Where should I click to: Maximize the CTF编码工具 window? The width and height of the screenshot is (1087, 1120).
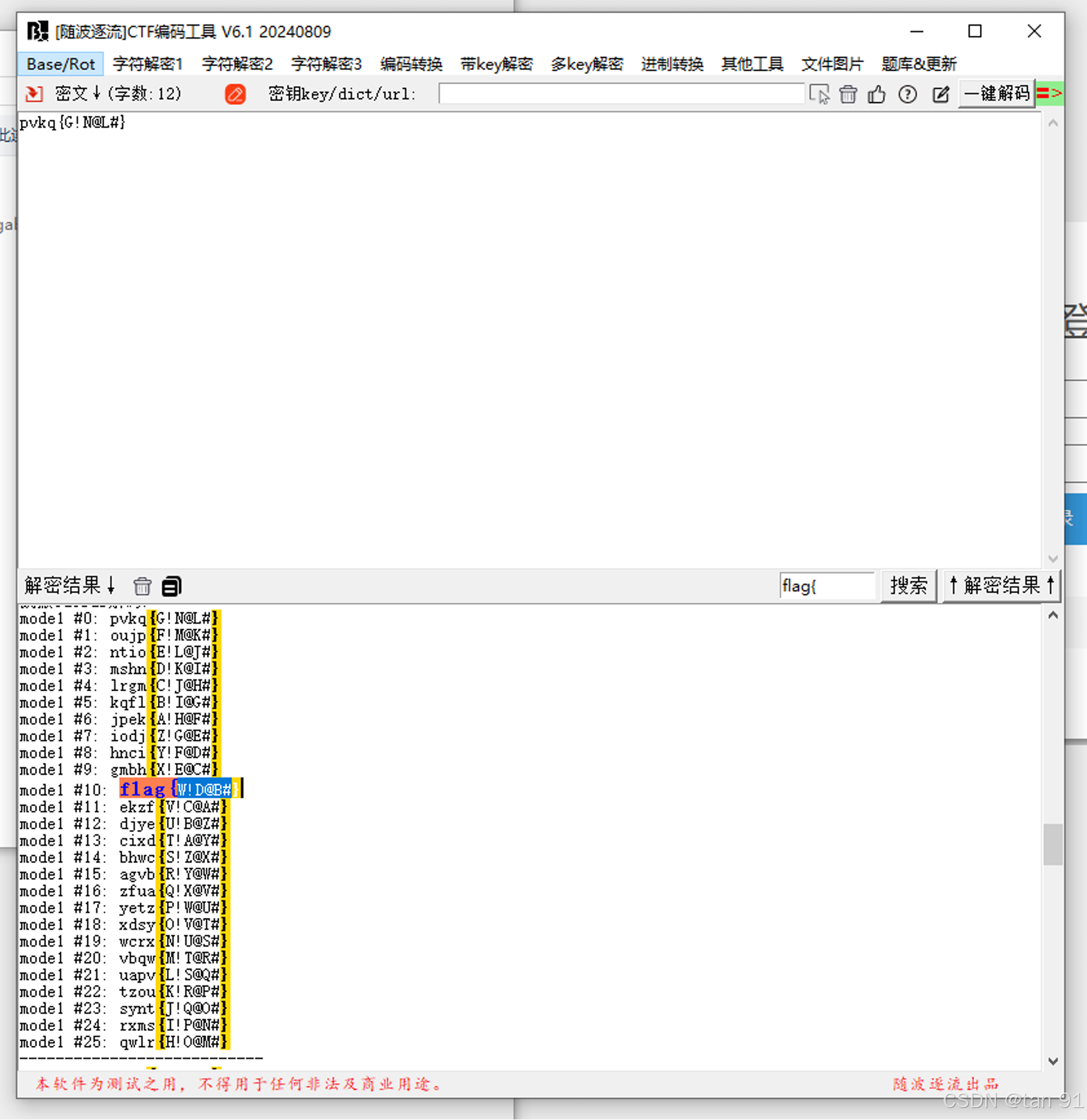pos(975,31)
